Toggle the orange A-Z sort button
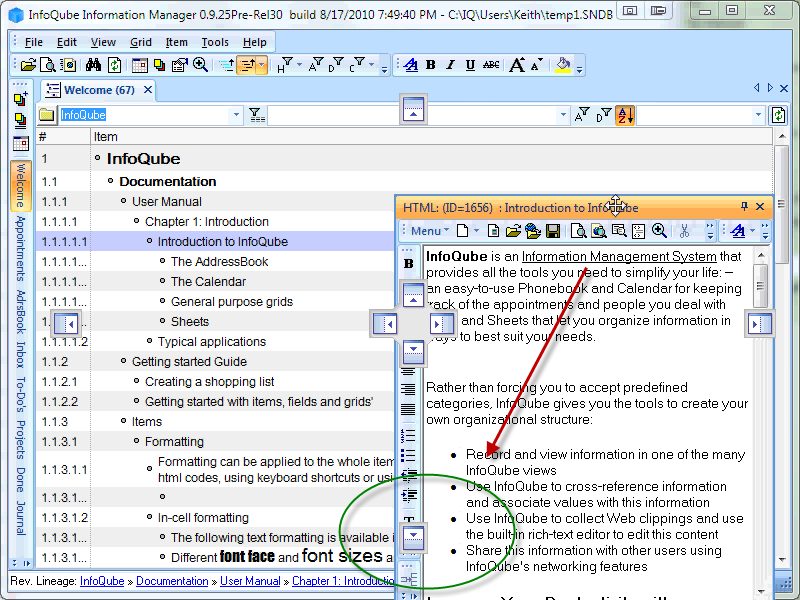800x600 pixels. pyautogui.click(x=625, y=115)
